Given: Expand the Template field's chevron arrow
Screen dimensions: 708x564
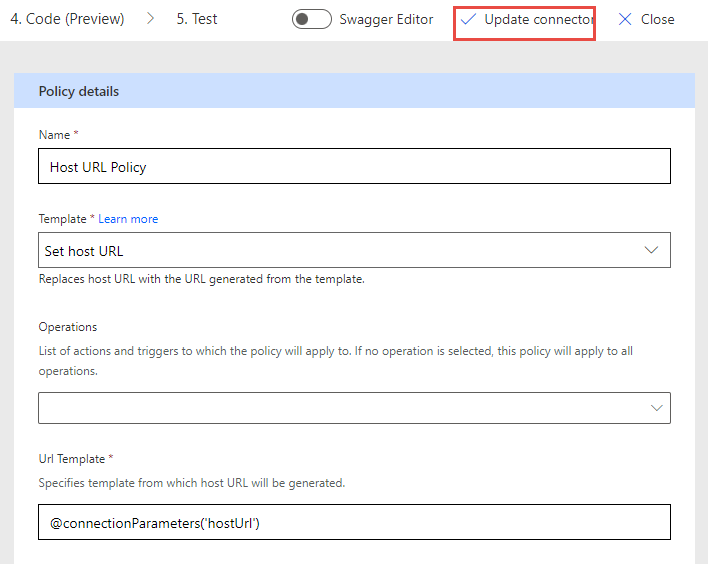Looking at the screenshot, I should 651,250.
